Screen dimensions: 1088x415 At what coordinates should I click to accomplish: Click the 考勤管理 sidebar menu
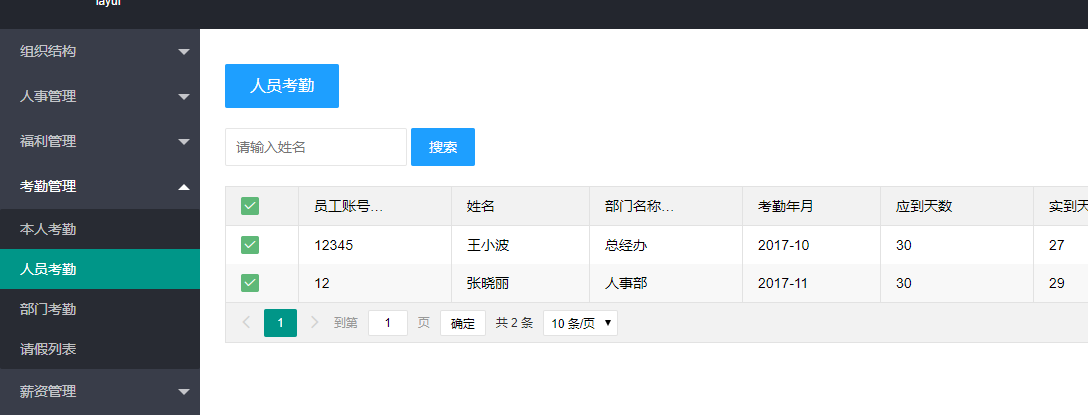[x=100, y=187]
